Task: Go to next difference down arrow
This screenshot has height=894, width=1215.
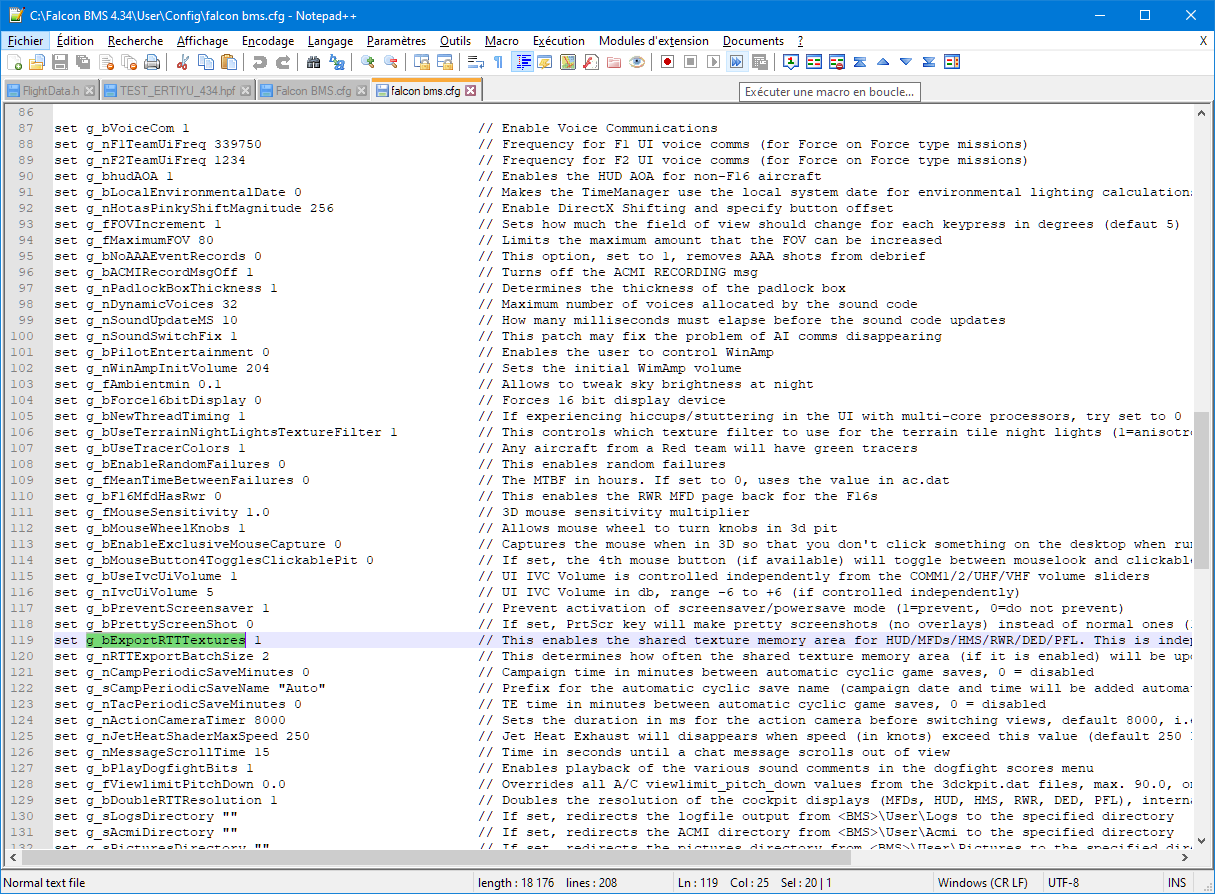Action: [906, 62]
